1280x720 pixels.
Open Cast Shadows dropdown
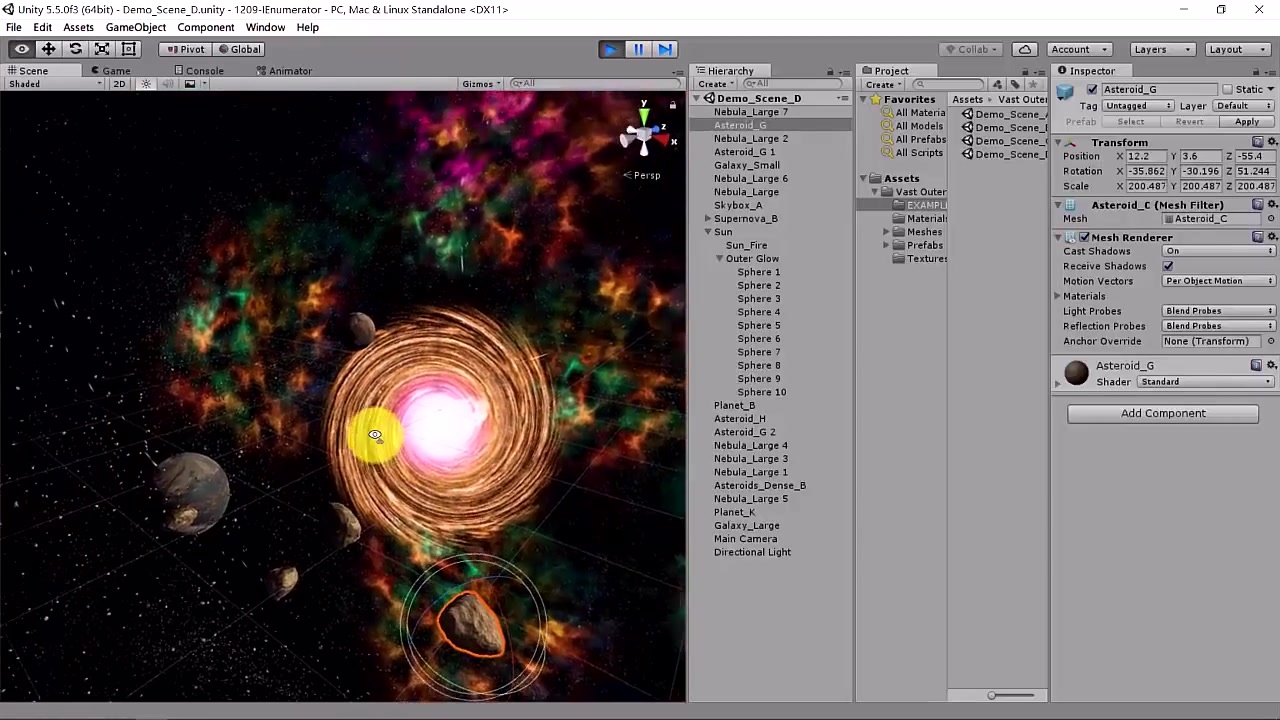[x=1219, y=251]
